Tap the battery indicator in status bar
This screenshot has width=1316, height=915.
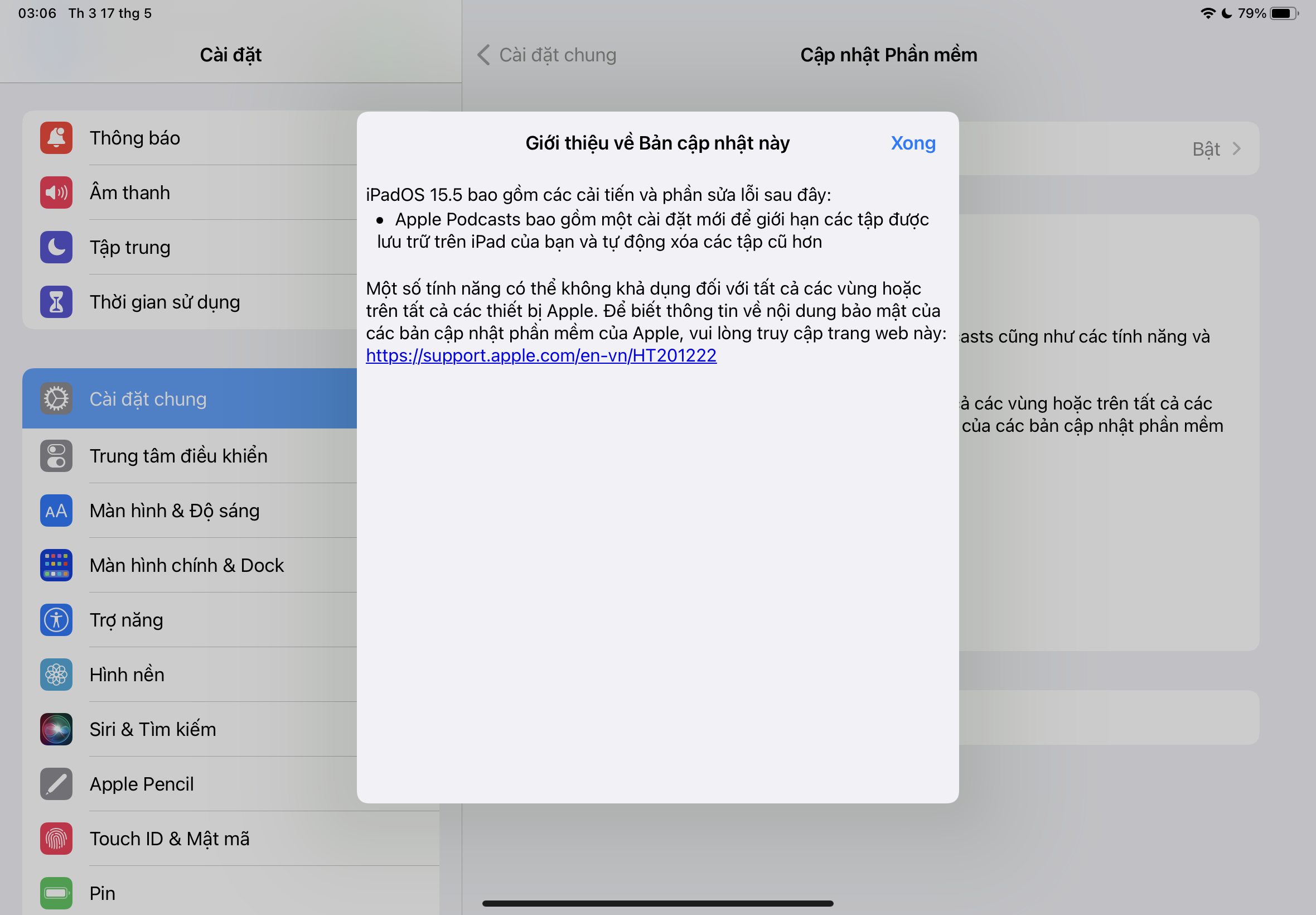1284,13
